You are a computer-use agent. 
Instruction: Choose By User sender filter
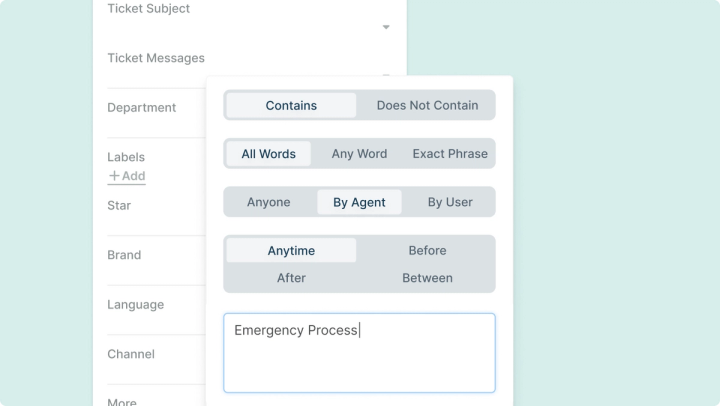(x=450, y=202)
